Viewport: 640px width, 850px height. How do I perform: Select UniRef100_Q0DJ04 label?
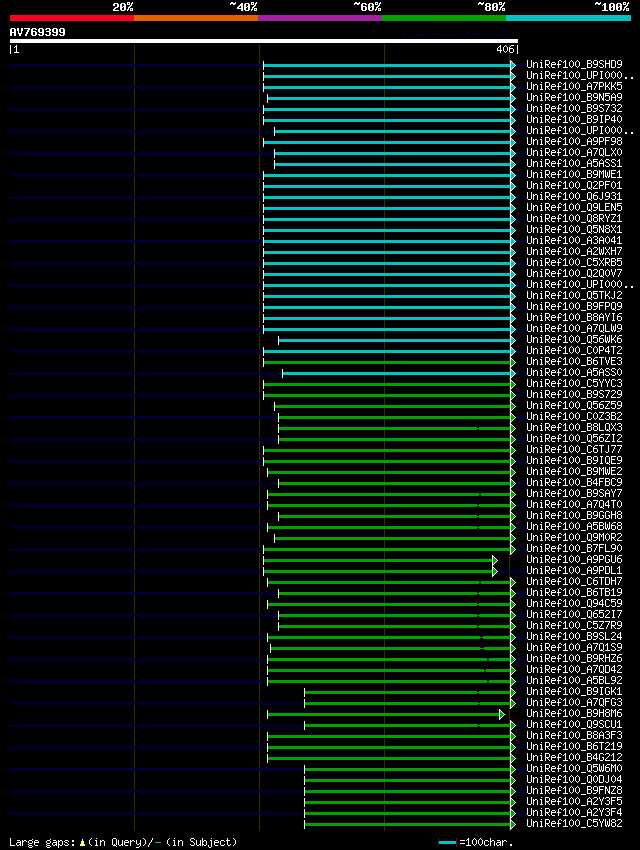574,780
